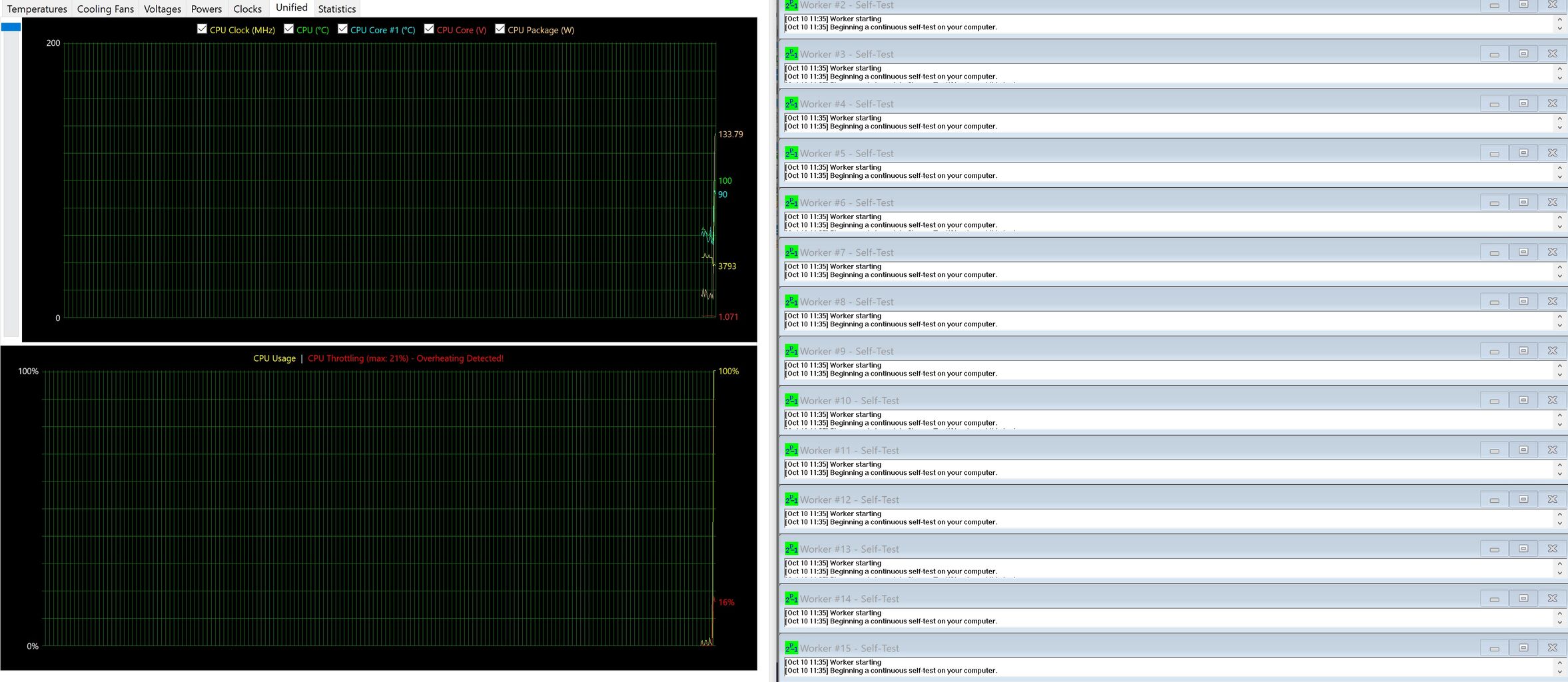1568x682 pixels.
Task: Click scroll-down arrow in Worker #10 log
Action: [1559, 424]
